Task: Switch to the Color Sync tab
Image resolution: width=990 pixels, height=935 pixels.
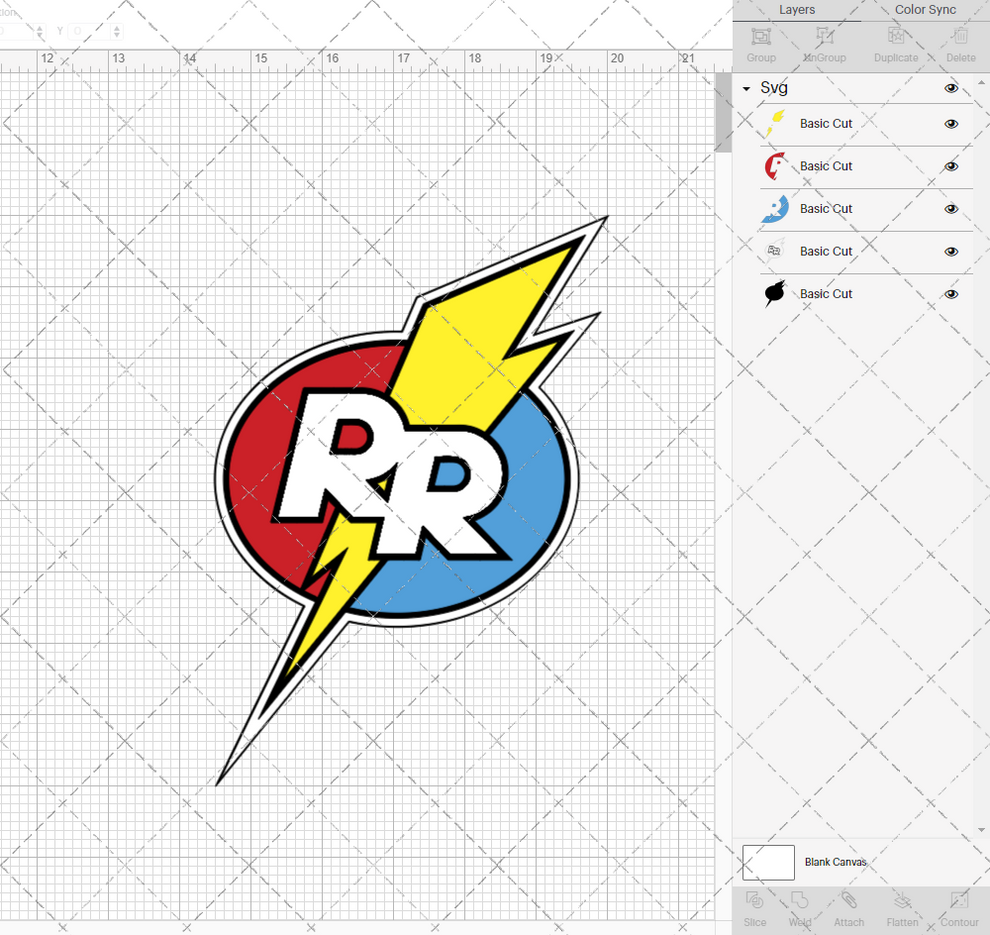Action: tap(924, 10)
